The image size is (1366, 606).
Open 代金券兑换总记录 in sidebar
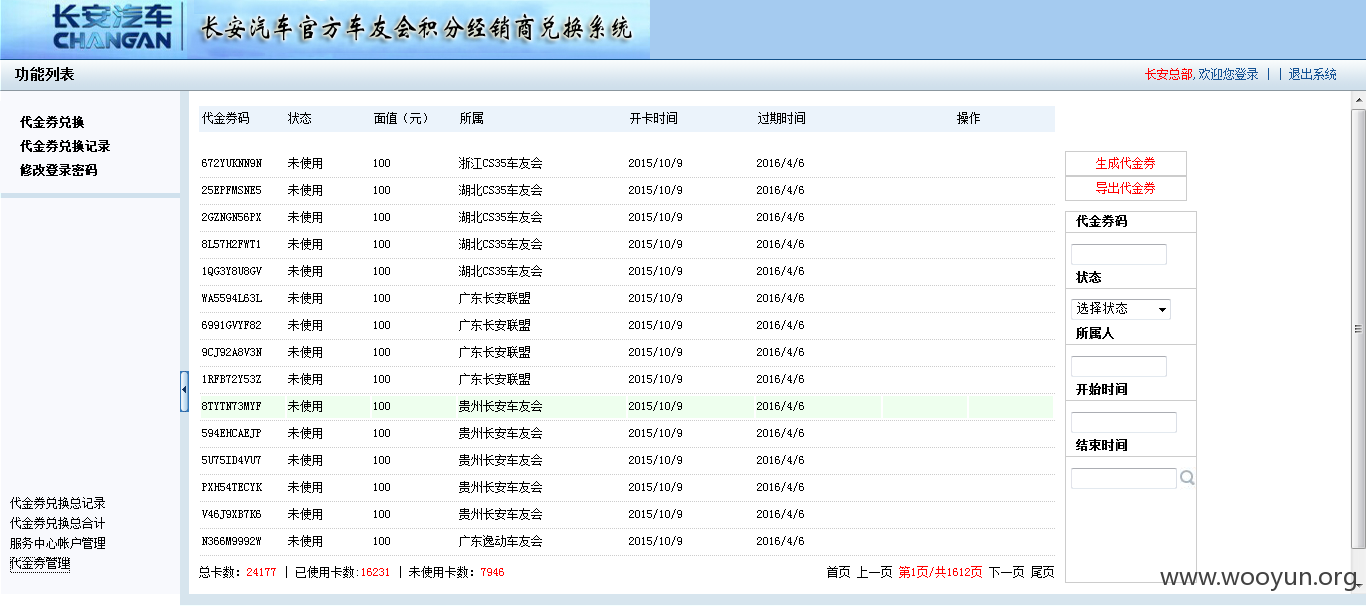(x=58, y=503)
